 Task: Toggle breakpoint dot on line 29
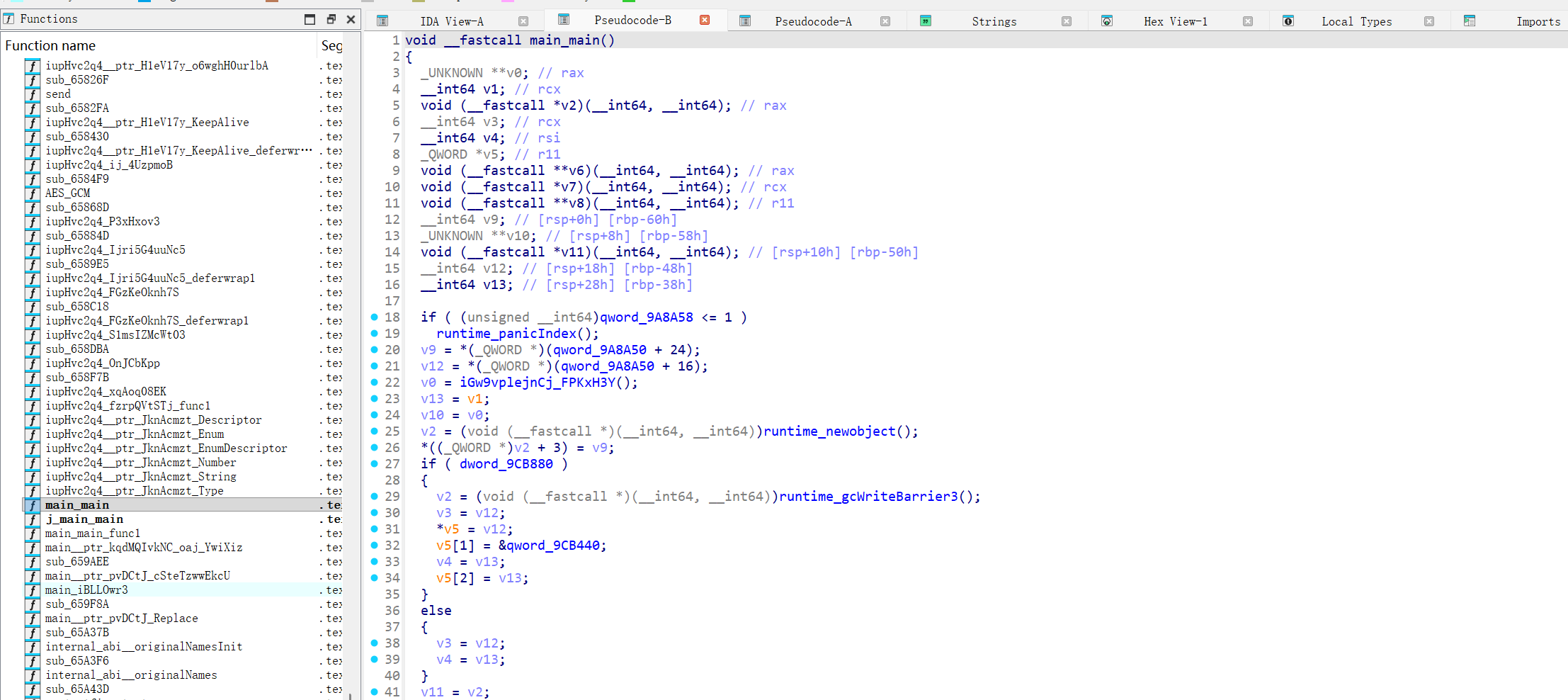tap(375, 496)
